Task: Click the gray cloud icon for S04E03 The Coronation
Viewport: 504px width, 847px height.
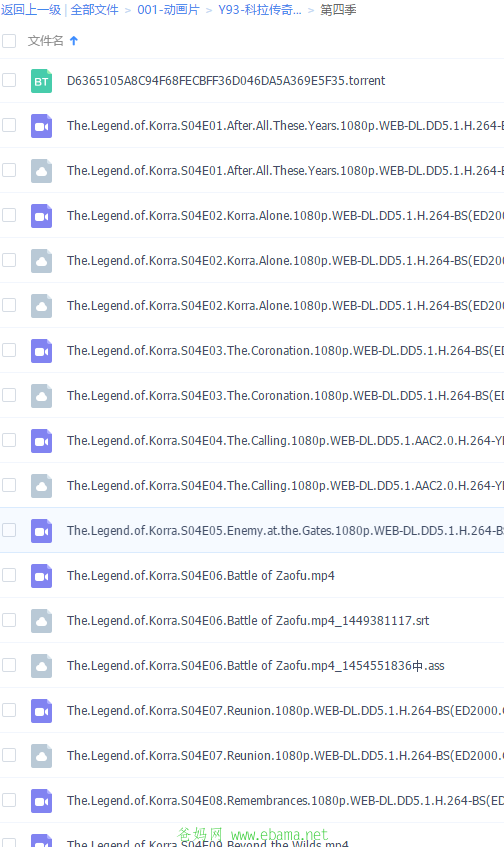Action: coord(42,396)
